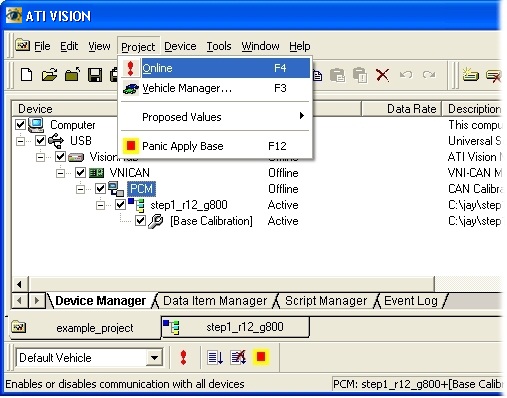
Task: Switch to the Script Manager tab
Action: pyautogui.click(x=326, y=301)
